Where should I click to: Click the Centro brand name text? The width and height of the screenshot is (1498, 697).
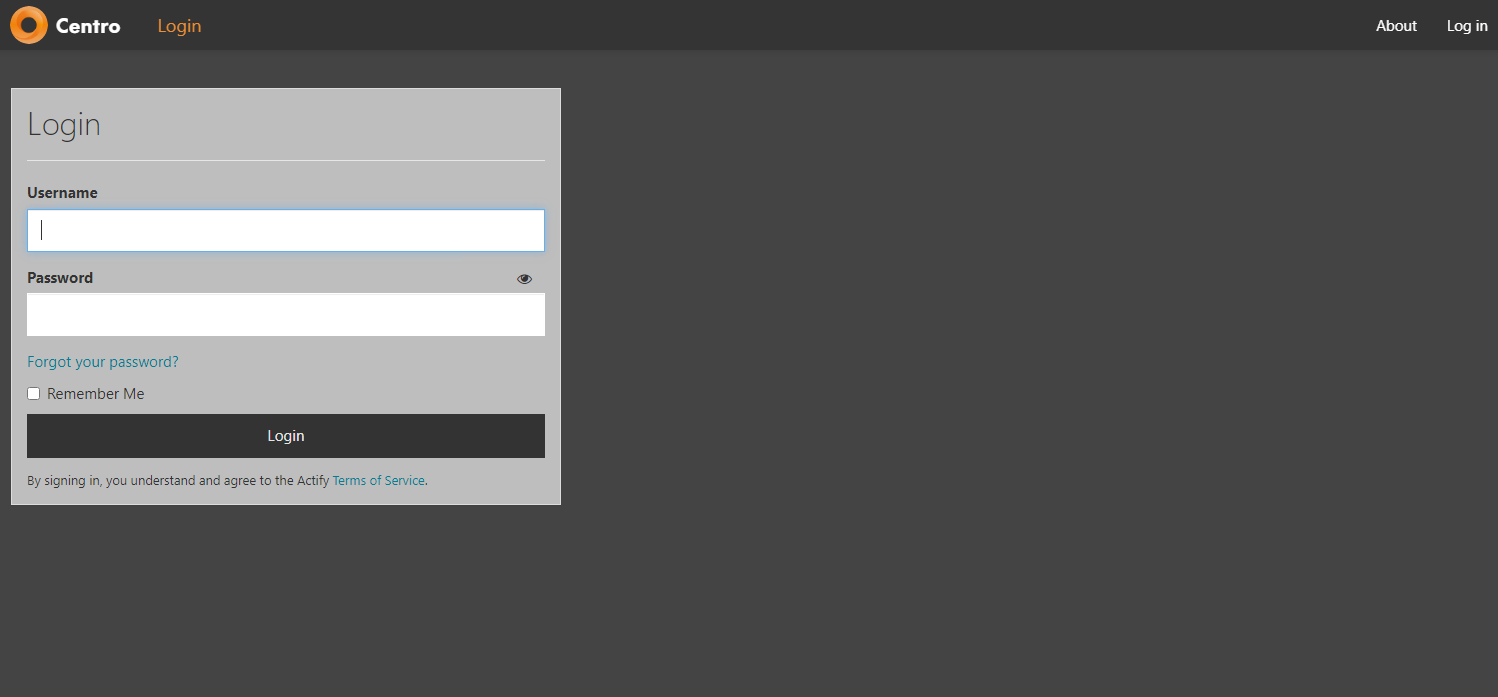point(88,26)
